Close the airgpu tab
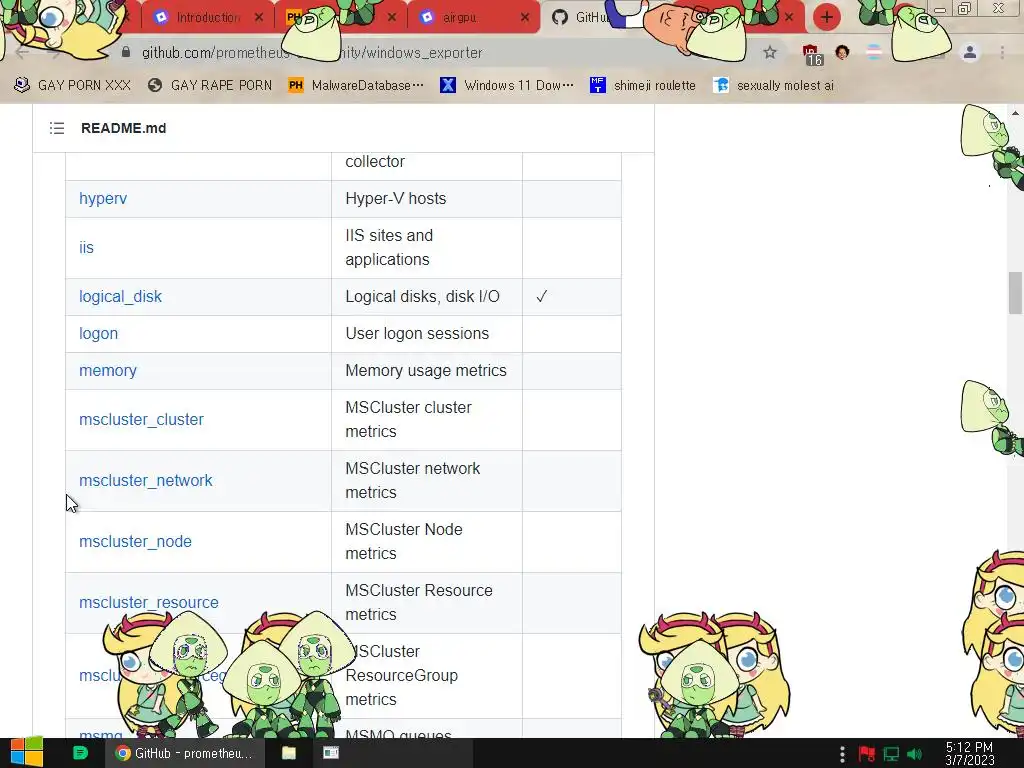Screen dimensions: 1024x768 coord(525,18)
